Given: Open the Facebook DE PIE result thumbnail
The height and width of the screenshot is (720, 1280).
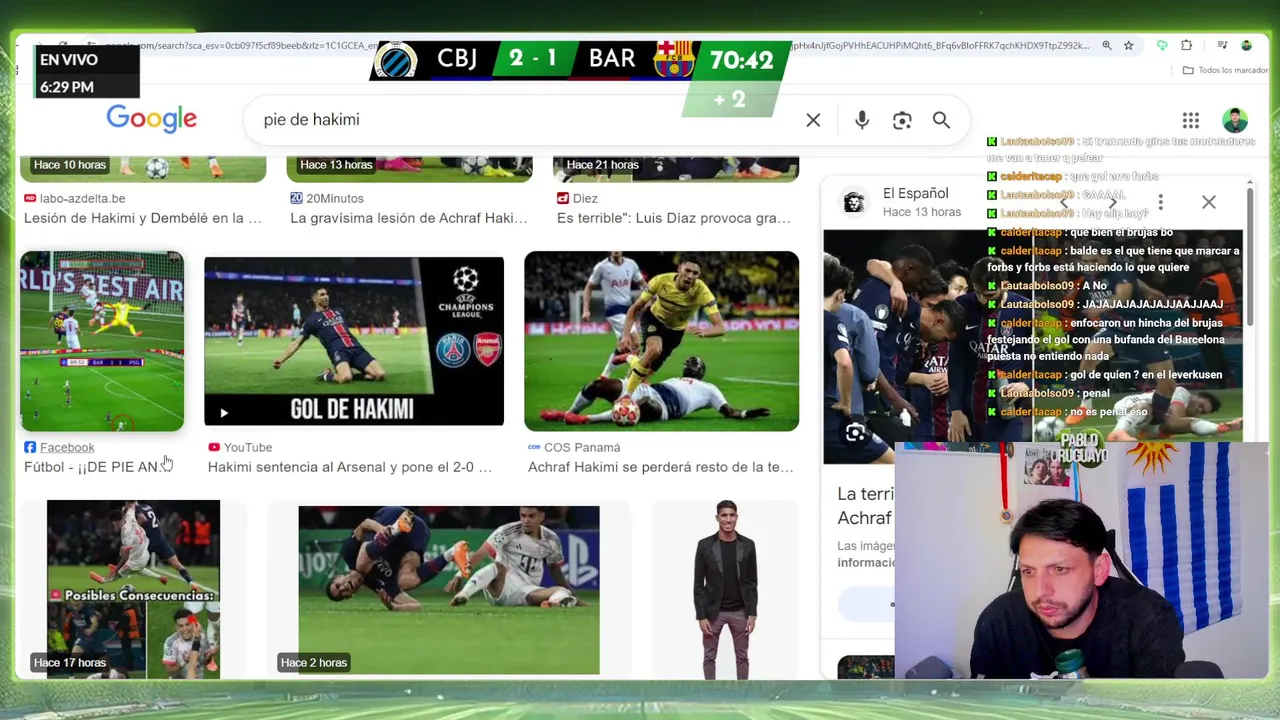Looking at the screenshot, I should (102, 341).
